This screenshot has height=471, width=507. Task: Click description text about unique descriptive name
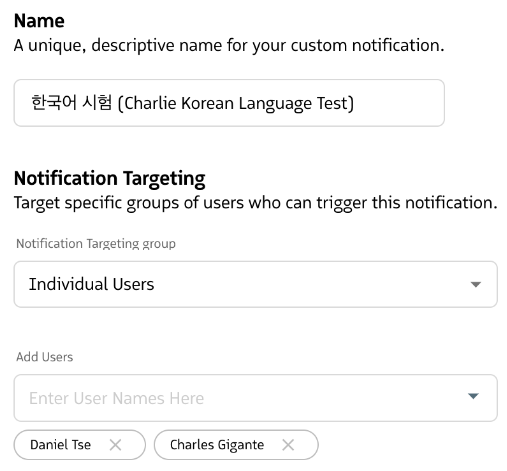tap(229, 45)
